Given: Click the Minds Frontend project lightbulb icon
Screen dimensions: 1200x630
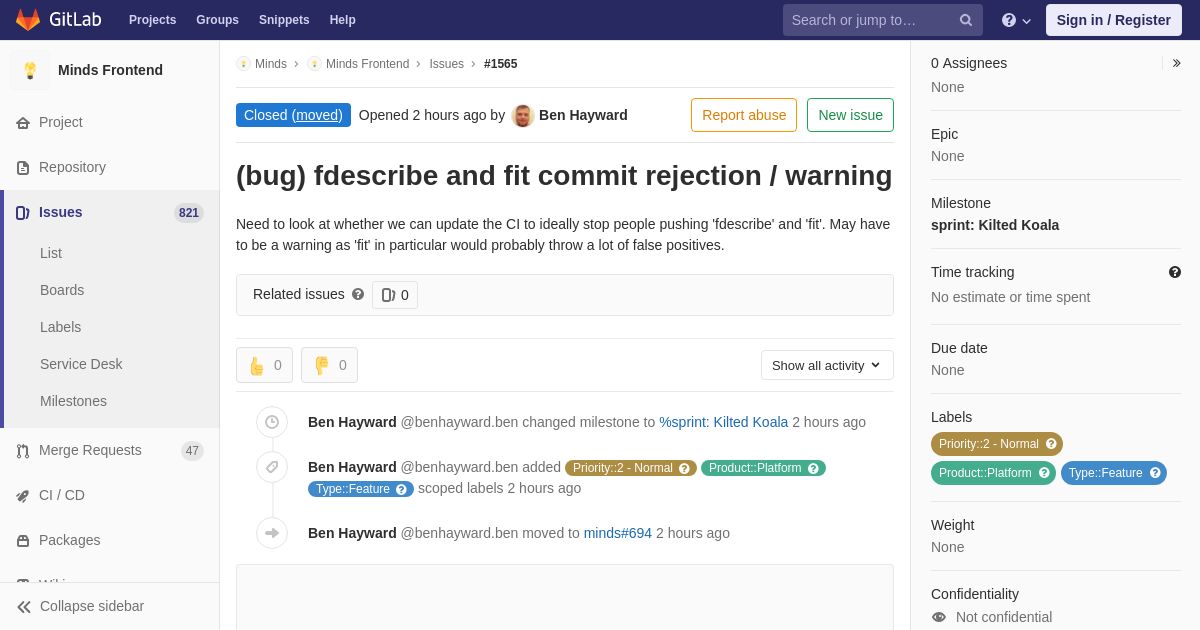Looking at the screenshot, I should point(30,70).
